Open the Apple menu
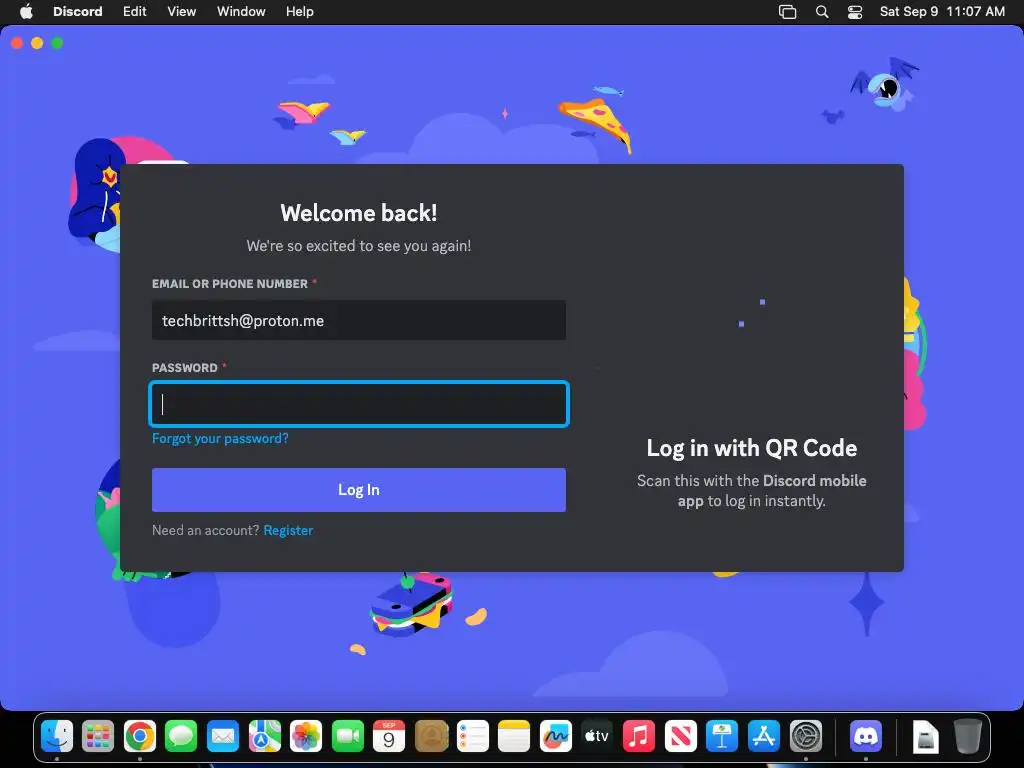Screen dimensions: 1024x768 [26, 11]
